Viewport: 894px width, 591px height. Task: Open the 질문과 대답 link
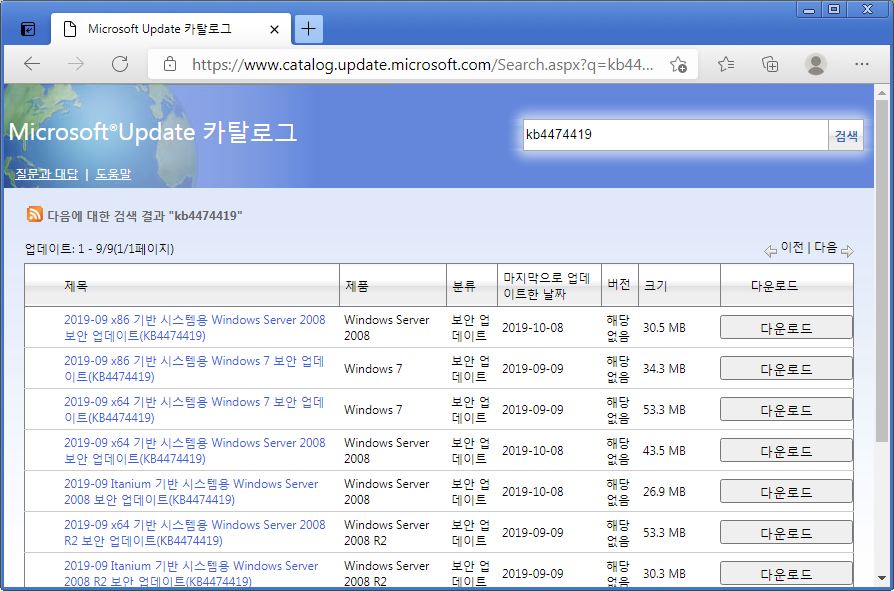[47, 174]
